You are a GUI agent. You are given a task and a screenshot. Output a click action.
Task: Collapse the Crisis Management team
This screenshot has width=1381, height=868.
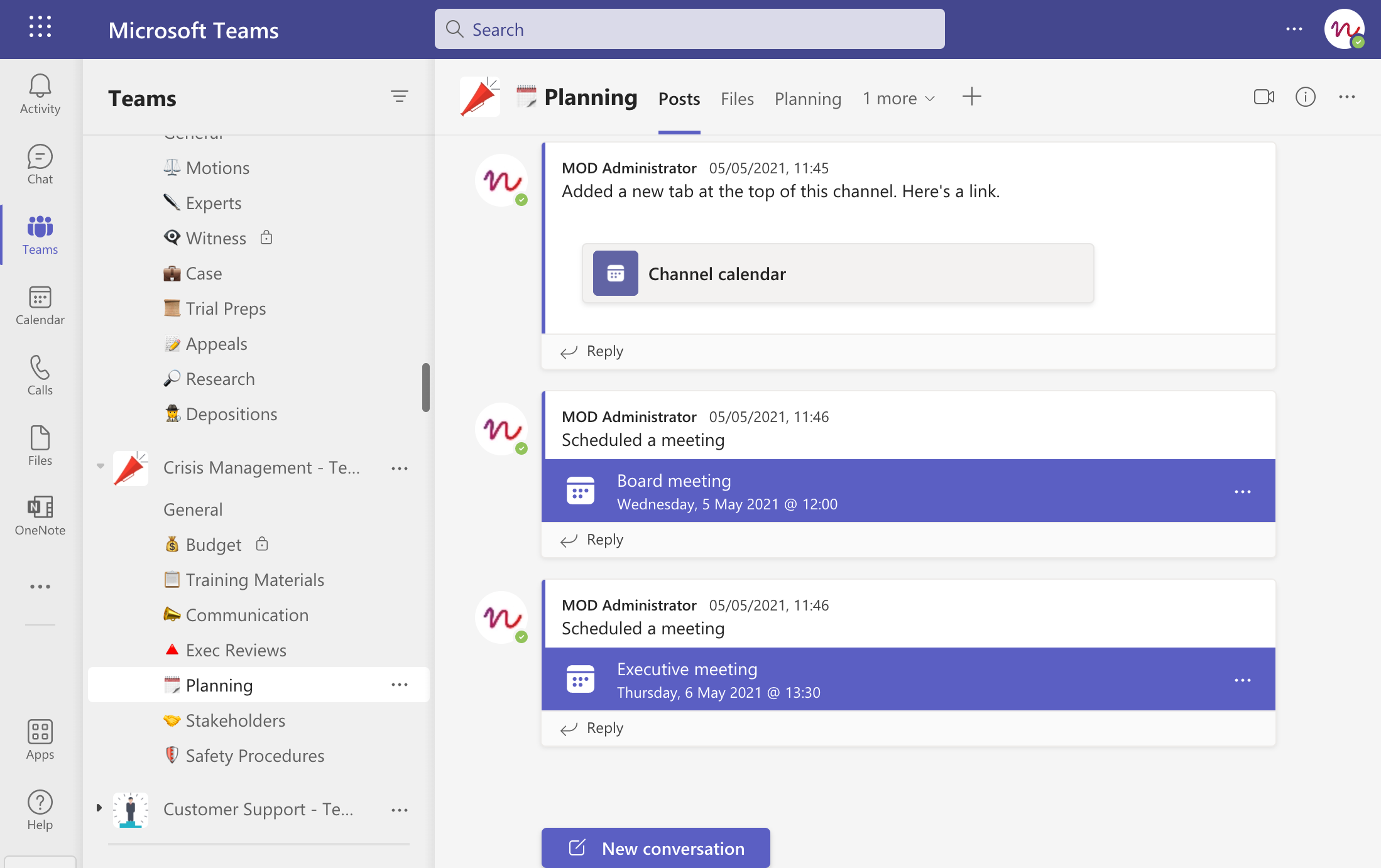[100, 467]
